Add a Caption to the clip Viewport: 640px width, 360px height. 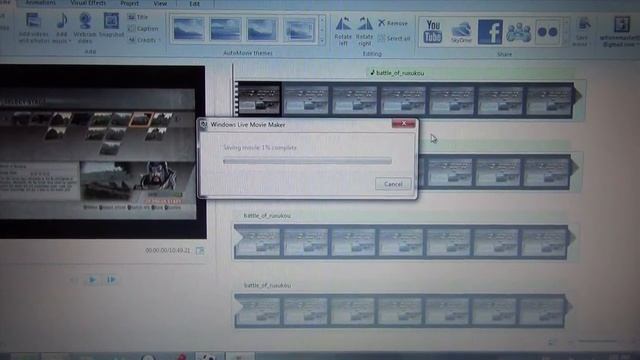tap(143, 29)
